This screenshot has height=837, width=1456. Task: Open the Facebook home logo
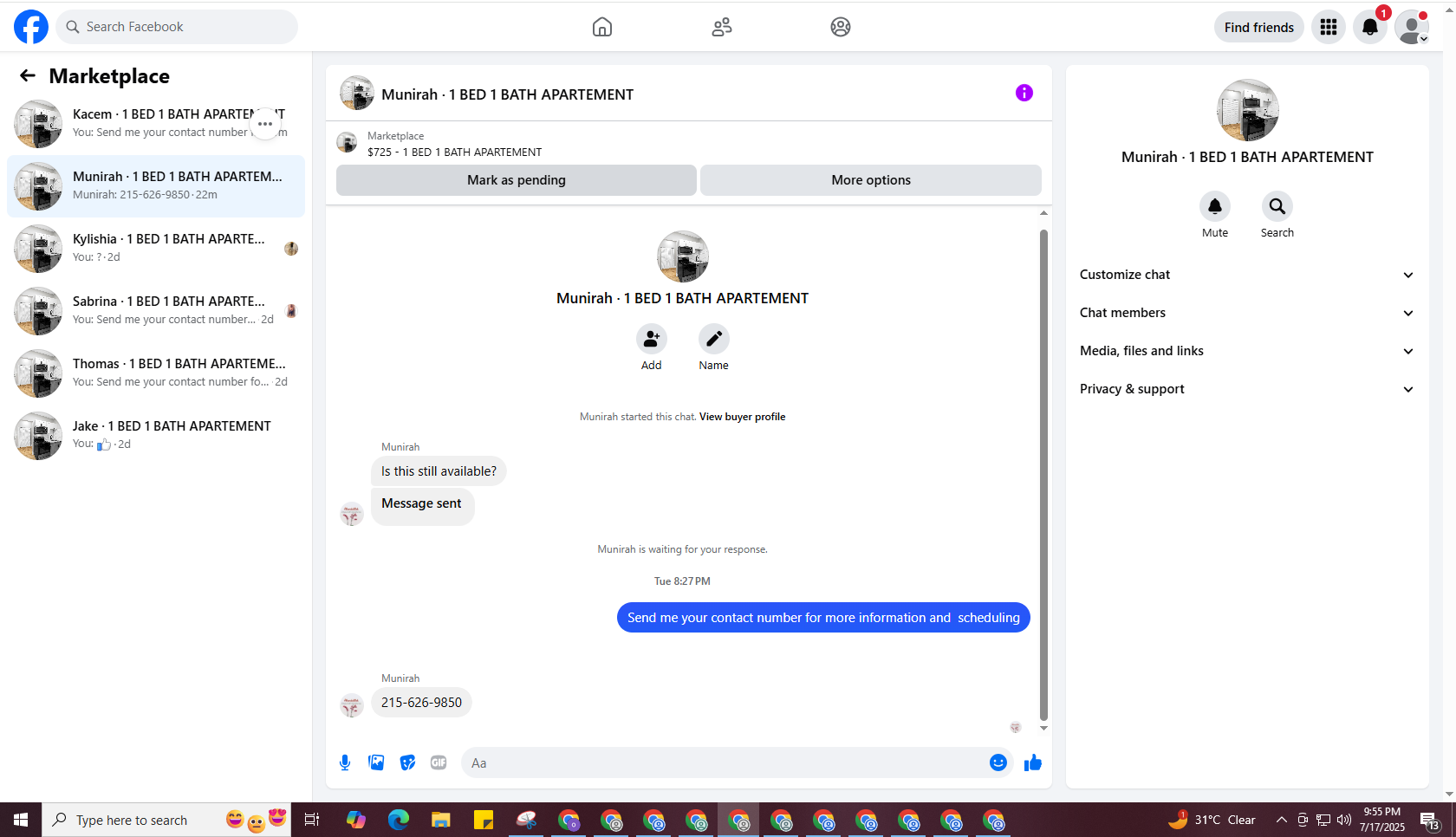click(x=31, y=27)
